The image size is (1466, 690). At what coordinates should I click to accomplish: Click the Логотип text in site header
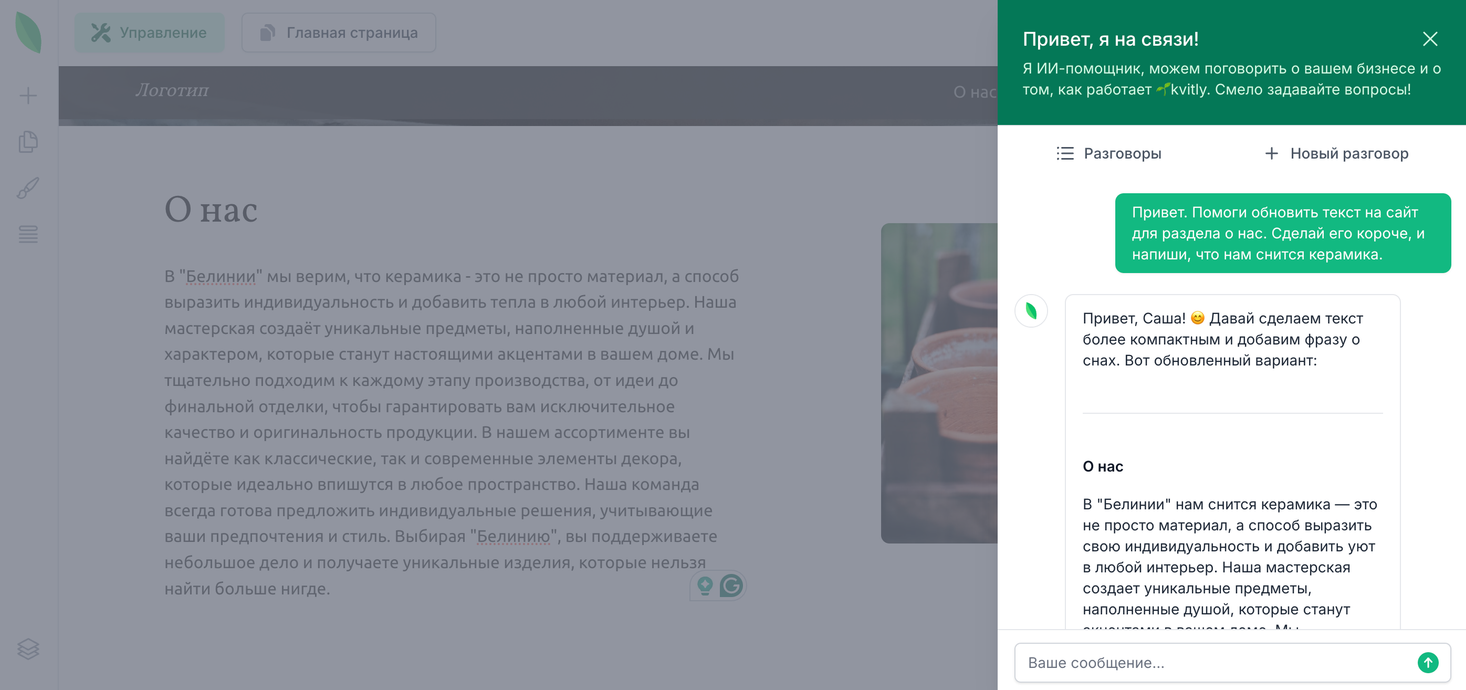coord(172,90)
